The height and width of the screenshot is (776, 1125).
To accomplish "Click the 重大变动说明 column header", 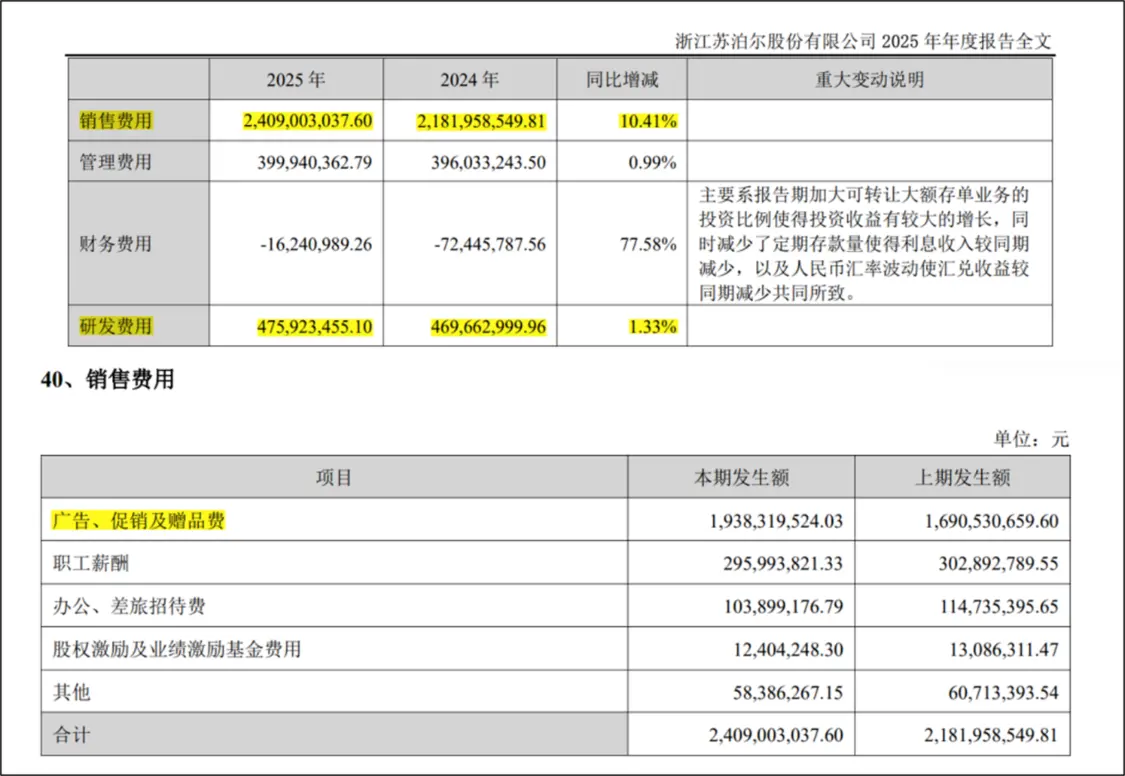I will [870, 80].
